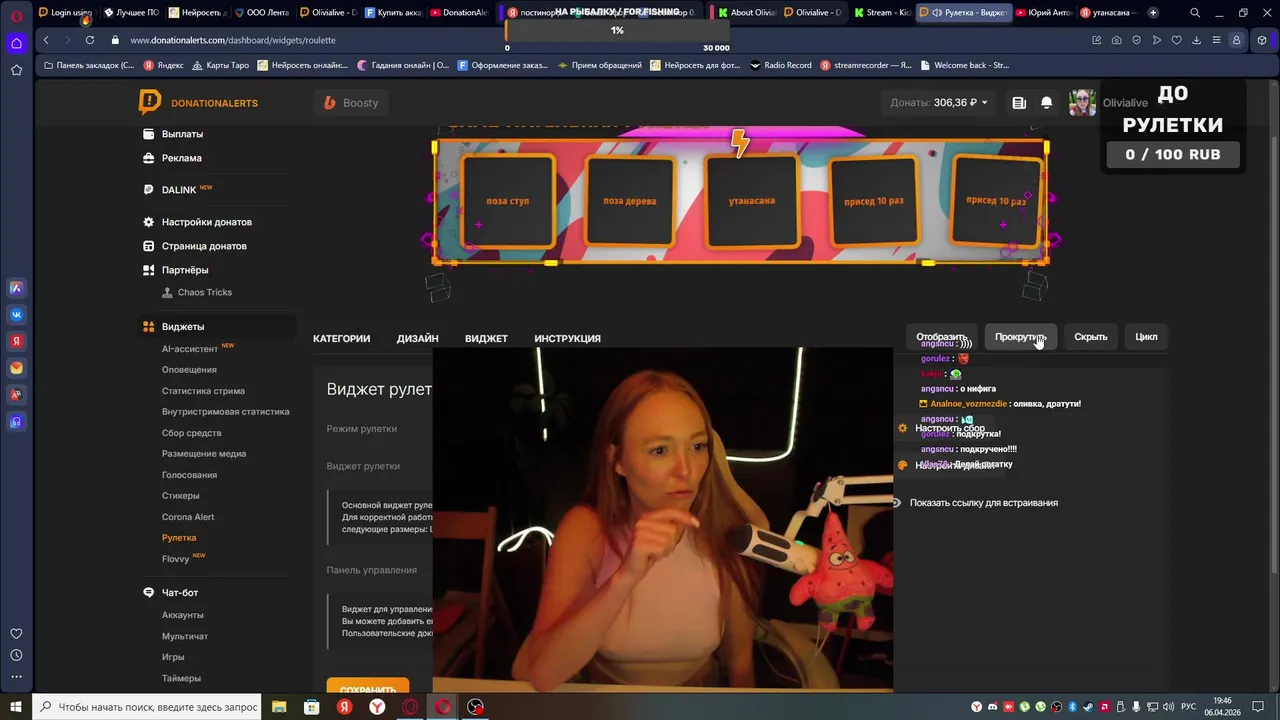Open Внутристримовая статистика widget page
Image resolution: width=1280 pixels, height=720 pixels.
click(225, 412)
